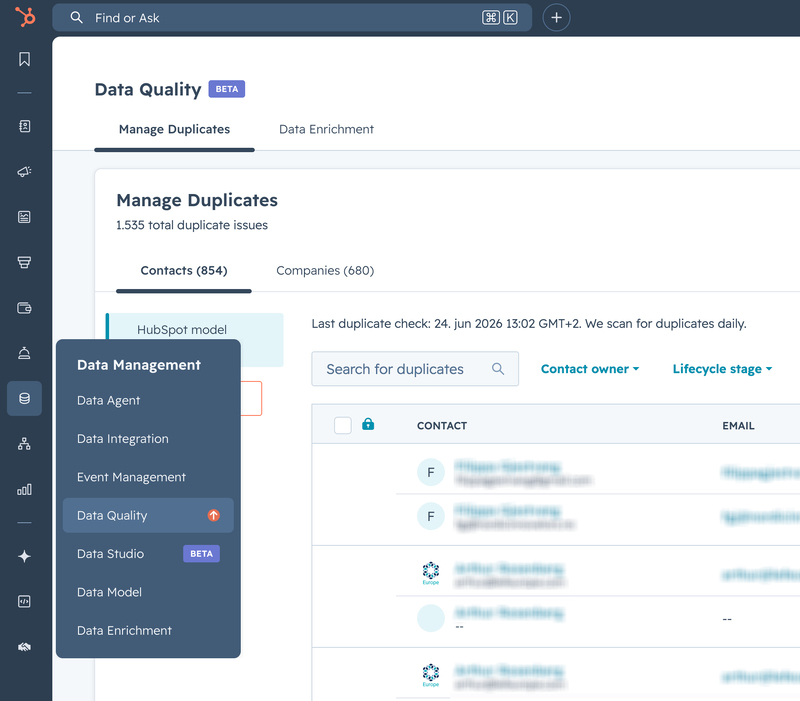Click the '1.535 total duplicate issues' text

point(192,225)
